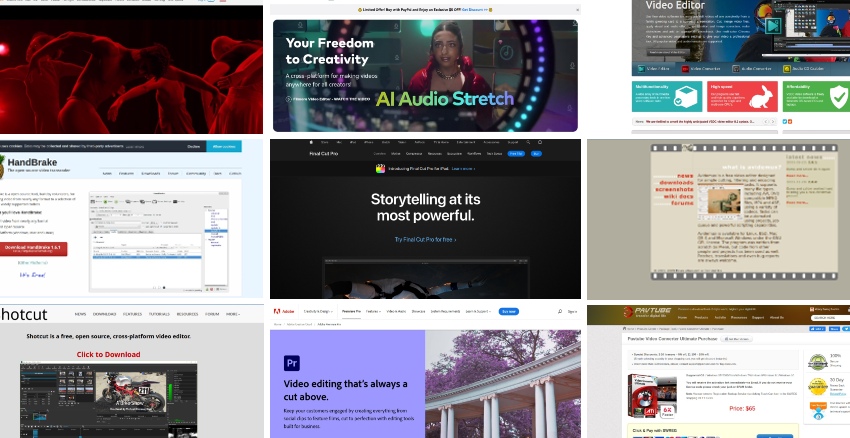Click Allow cookies on HandBrake page
The width and height of the screenshot is (850, 438).
224,146
